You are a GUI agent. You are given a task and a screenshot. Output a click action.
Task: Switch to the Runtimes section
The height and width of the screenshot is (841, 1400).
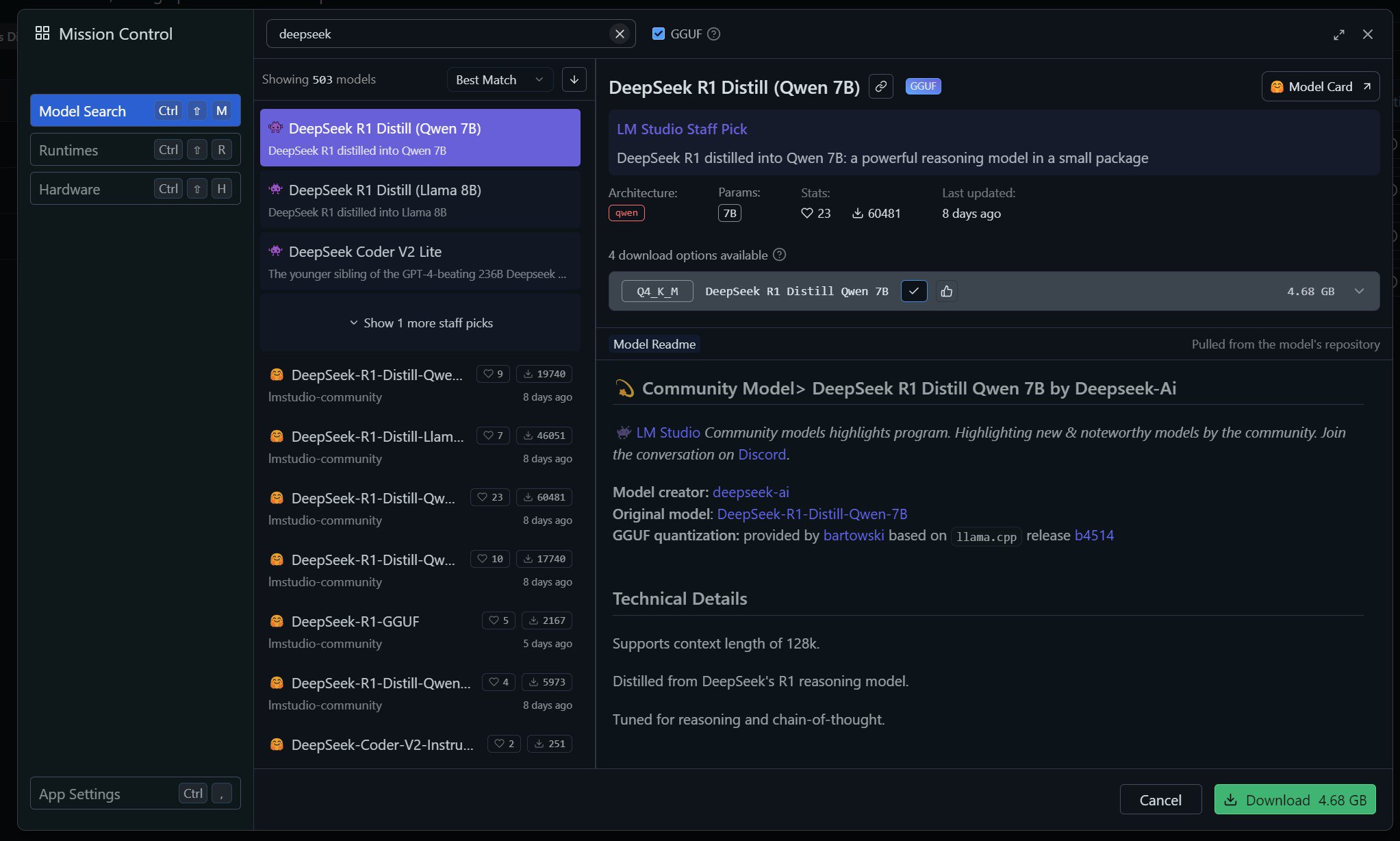coord(68,149)
